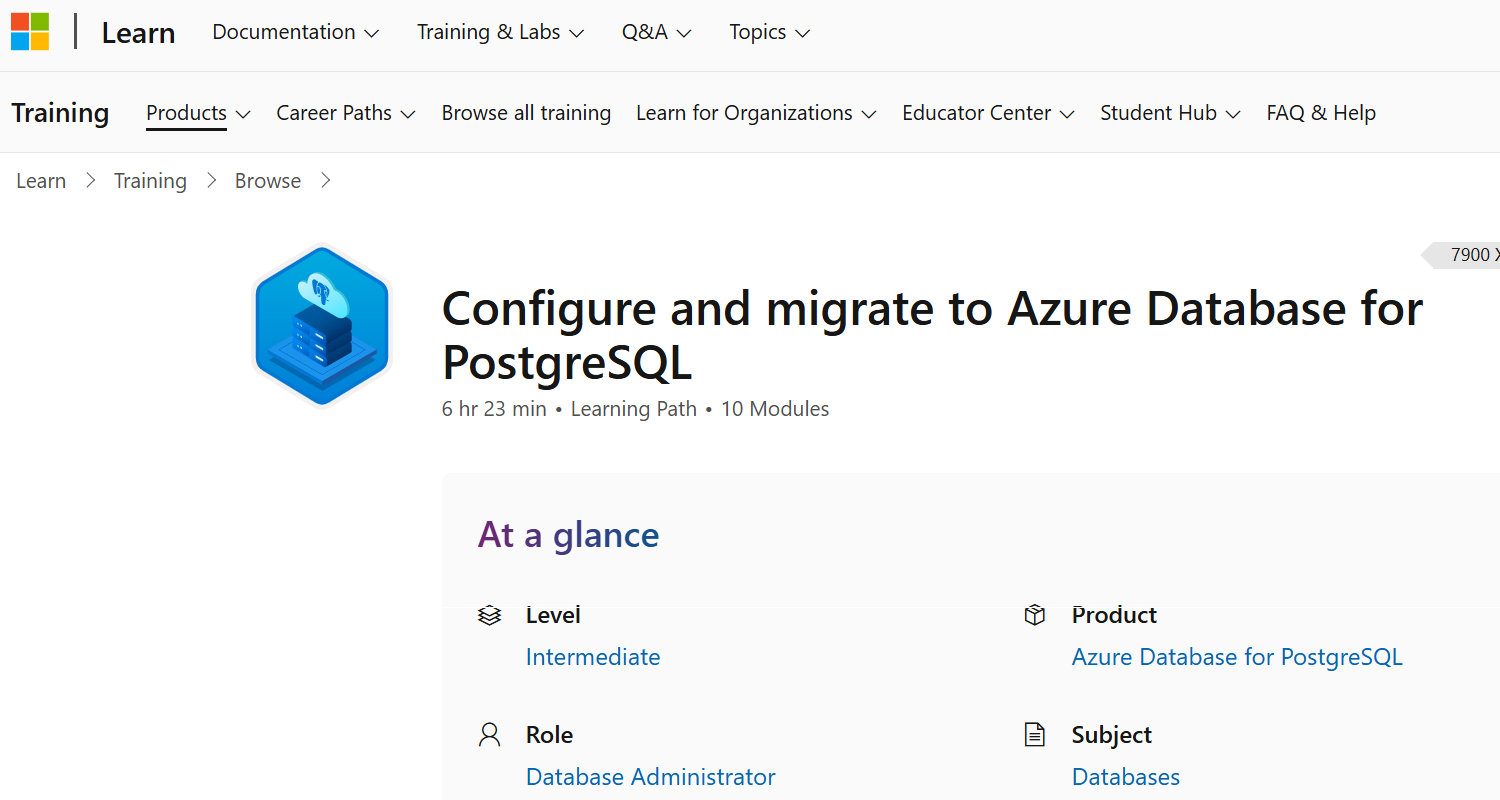Viewport: 1500px width, 800px height.
Task: Open FAQ & Help
Action: (1321, 113)
